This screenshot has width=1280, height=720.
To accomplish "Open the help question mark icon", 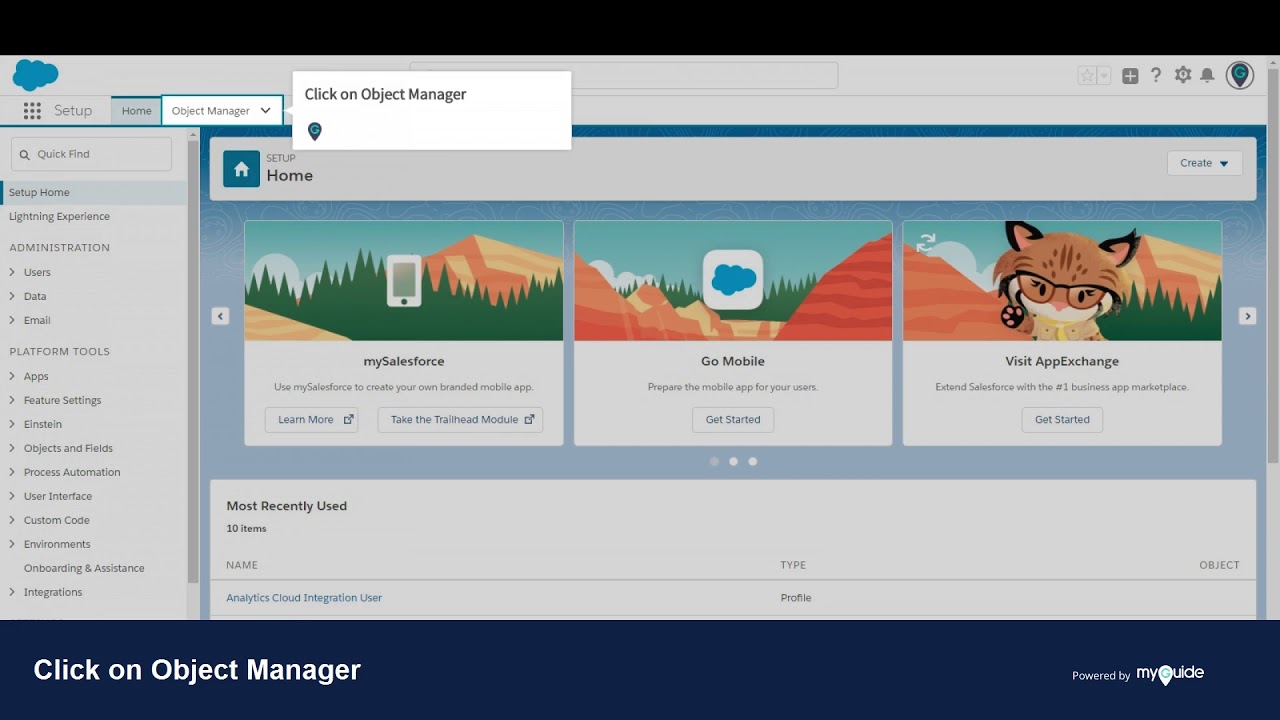I will pyautogui.click(x=1156, y=75).
